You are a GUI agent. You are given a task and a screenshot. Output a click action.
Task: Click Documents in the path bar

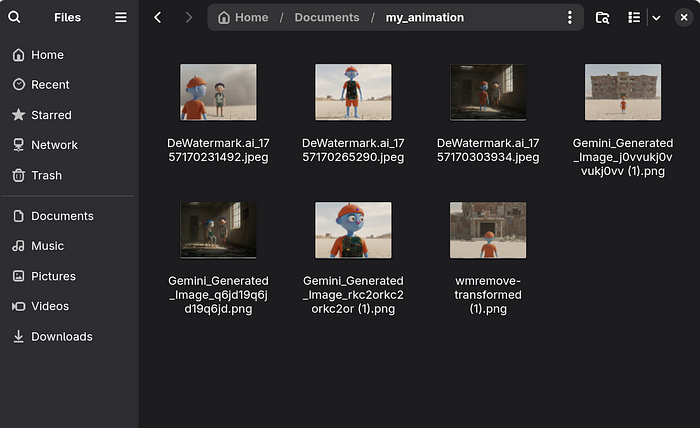tap(327, 17)
